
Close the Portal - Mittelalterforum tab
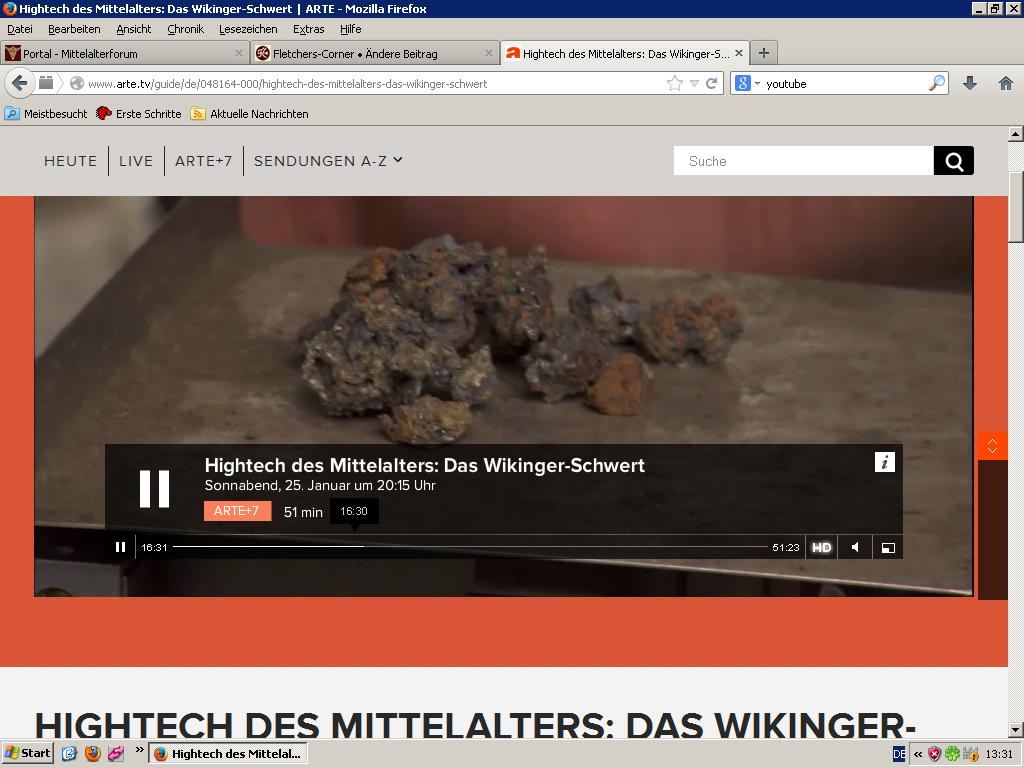click(x=238, y=54)
